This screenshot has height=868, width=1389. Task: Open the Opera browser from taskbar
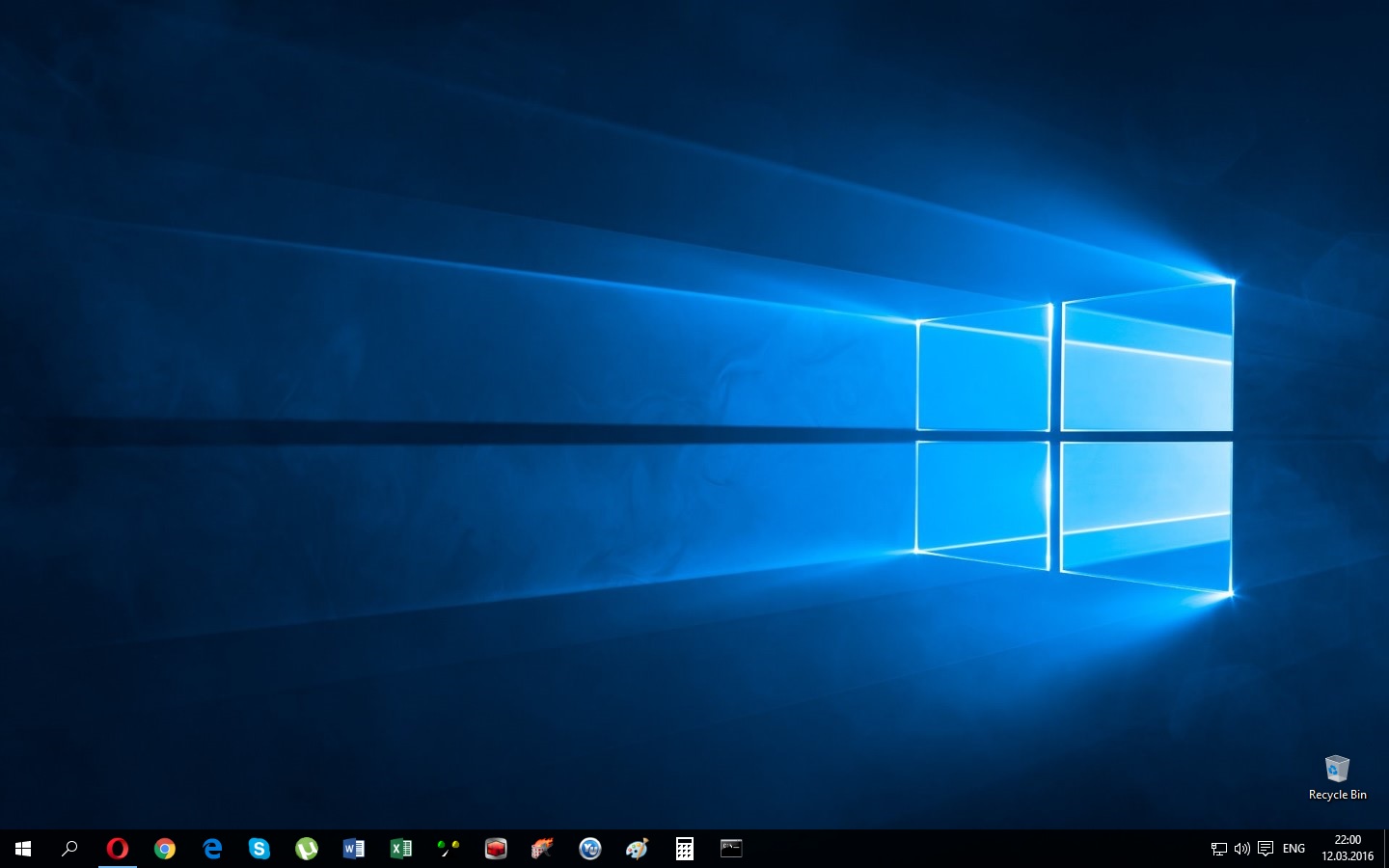(x=117, y=849)
